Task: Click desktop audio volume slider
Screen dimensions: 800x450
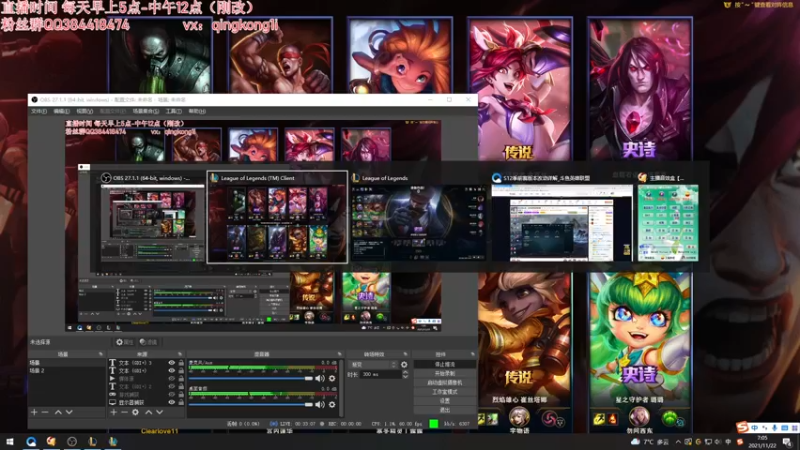Action: pos(250,405)
